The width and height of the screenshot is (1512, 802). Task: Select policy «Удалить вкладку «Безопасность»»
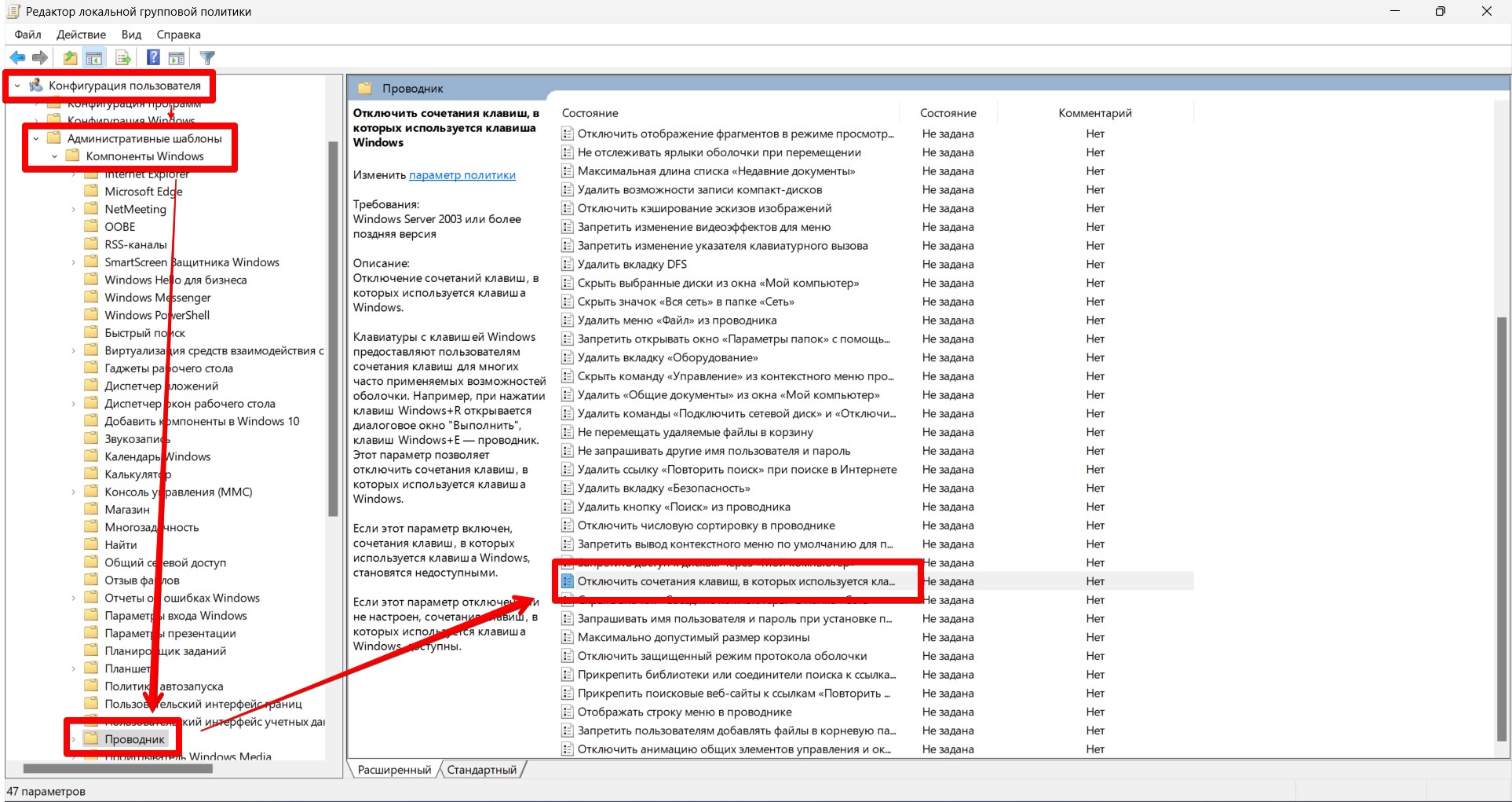[663, 488]
